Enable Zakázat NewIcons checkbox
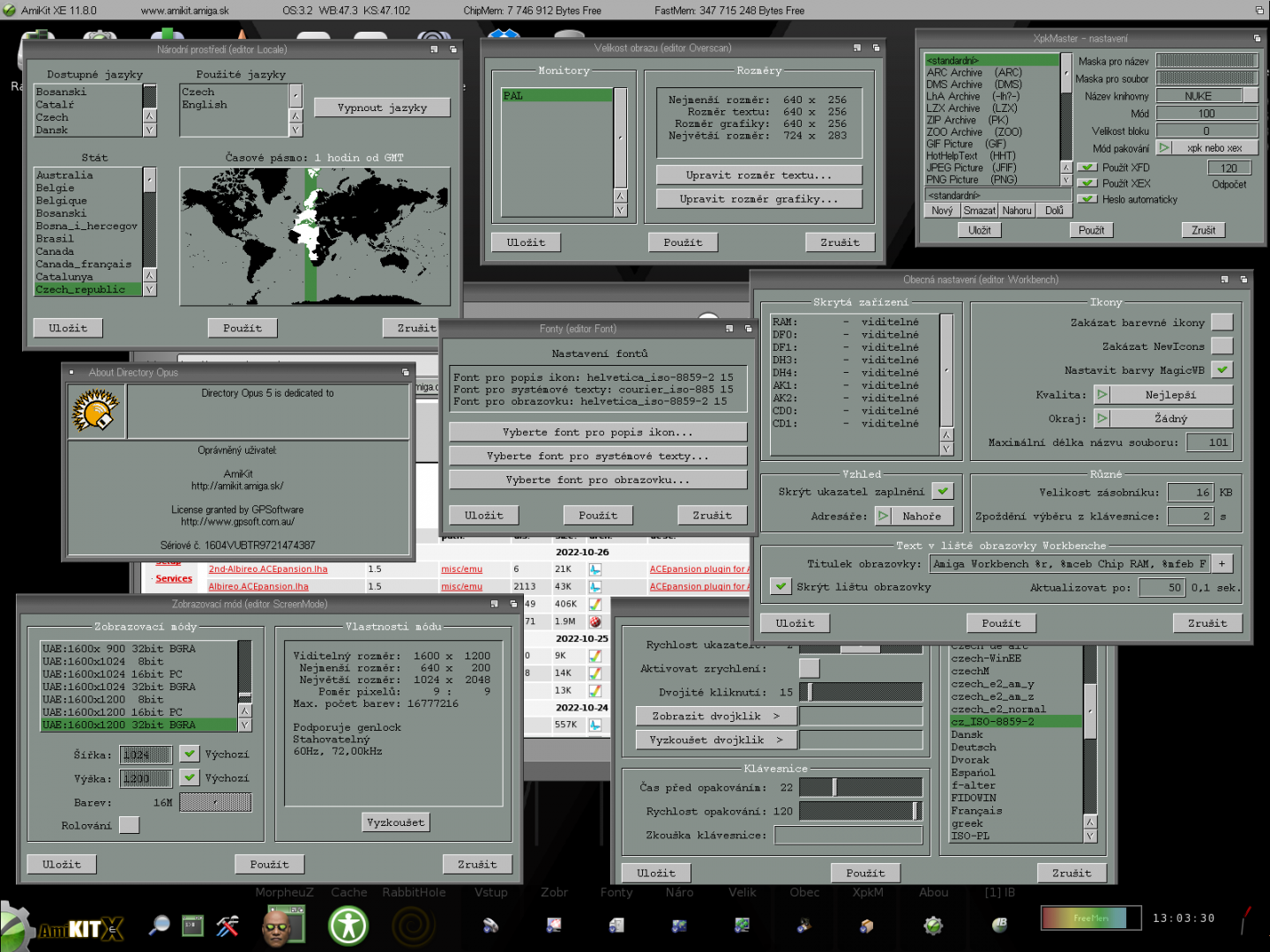1270x952 pixels. click(x=1221, y=346)
